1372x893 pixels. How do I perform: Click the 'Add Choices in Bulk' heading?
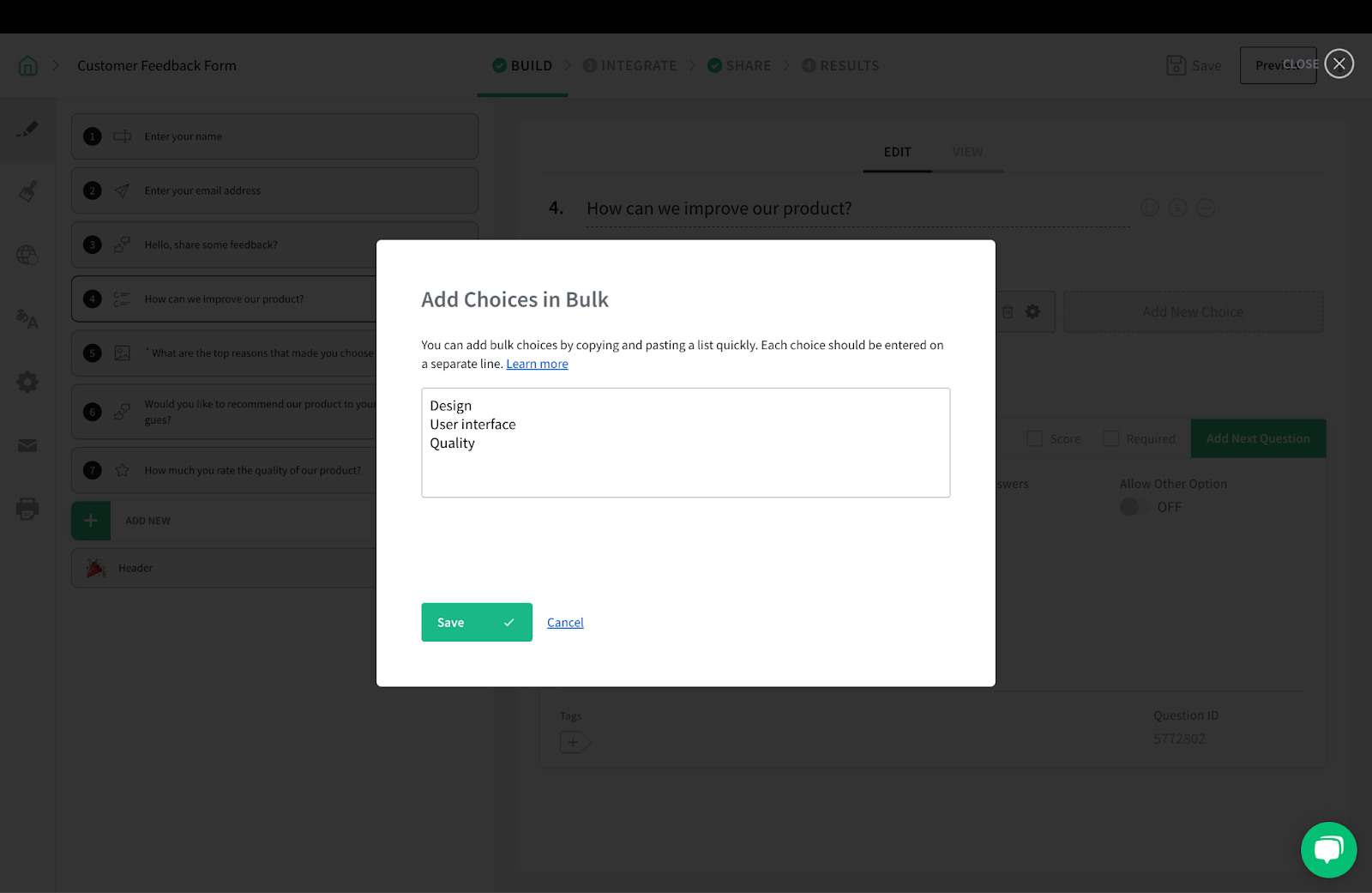pos(514,299)
